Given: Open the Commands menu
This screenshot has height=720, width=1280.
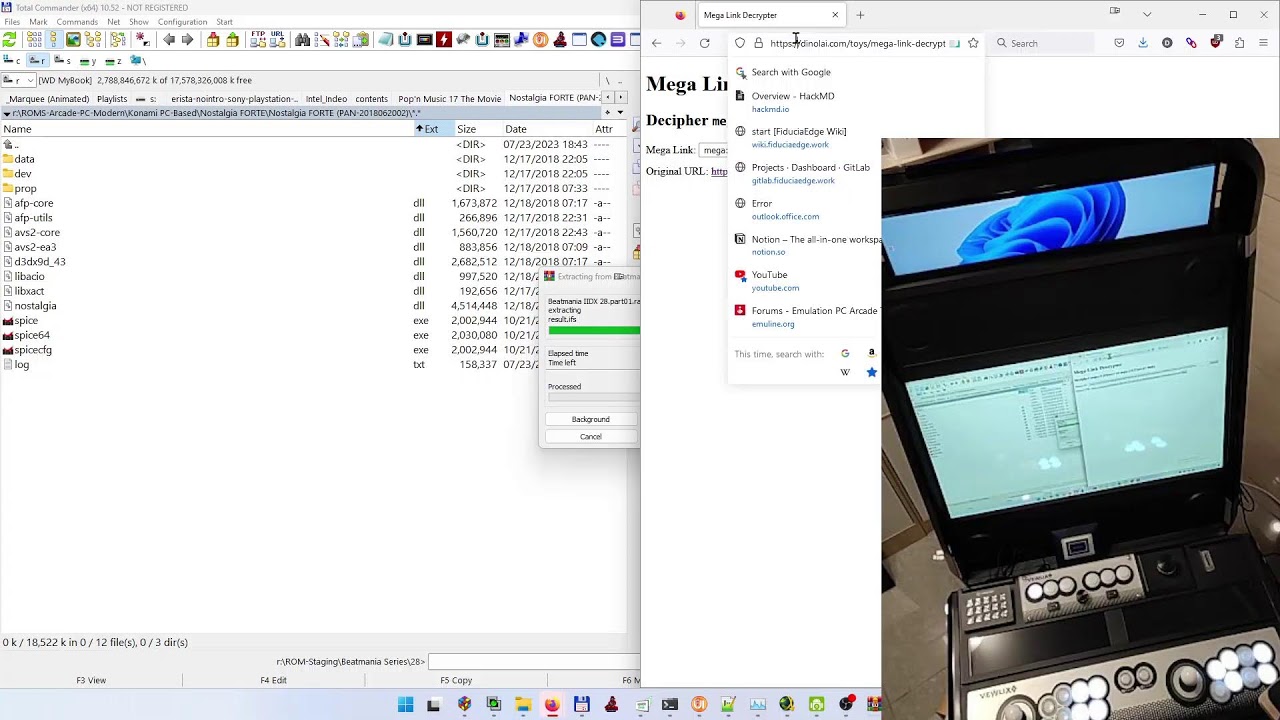Looking at the screenshot, I should tap(77, 22).
